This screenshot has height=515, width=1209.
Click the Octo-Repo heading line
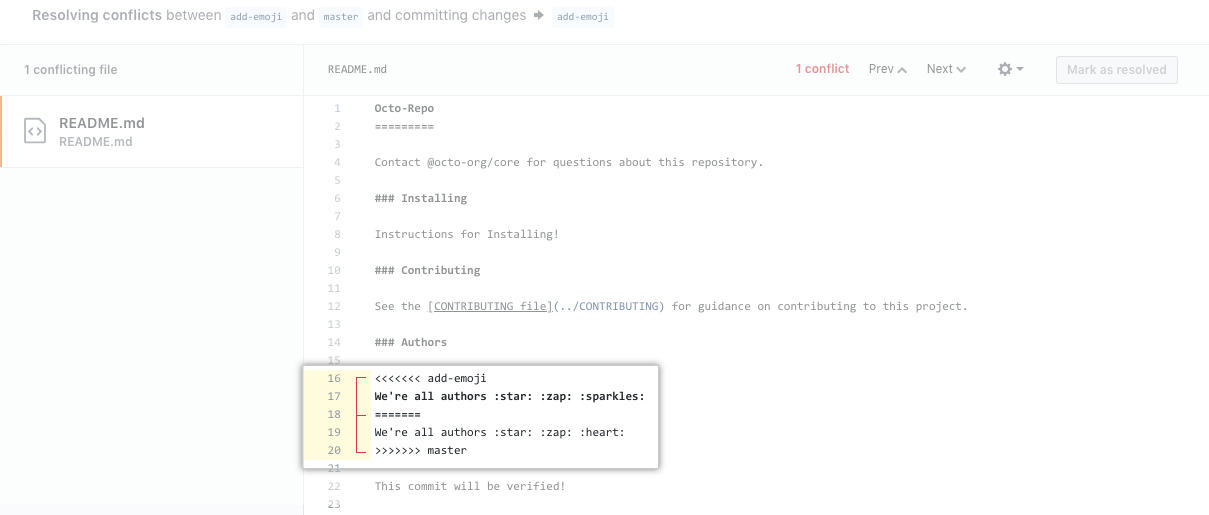pos(404,108)
